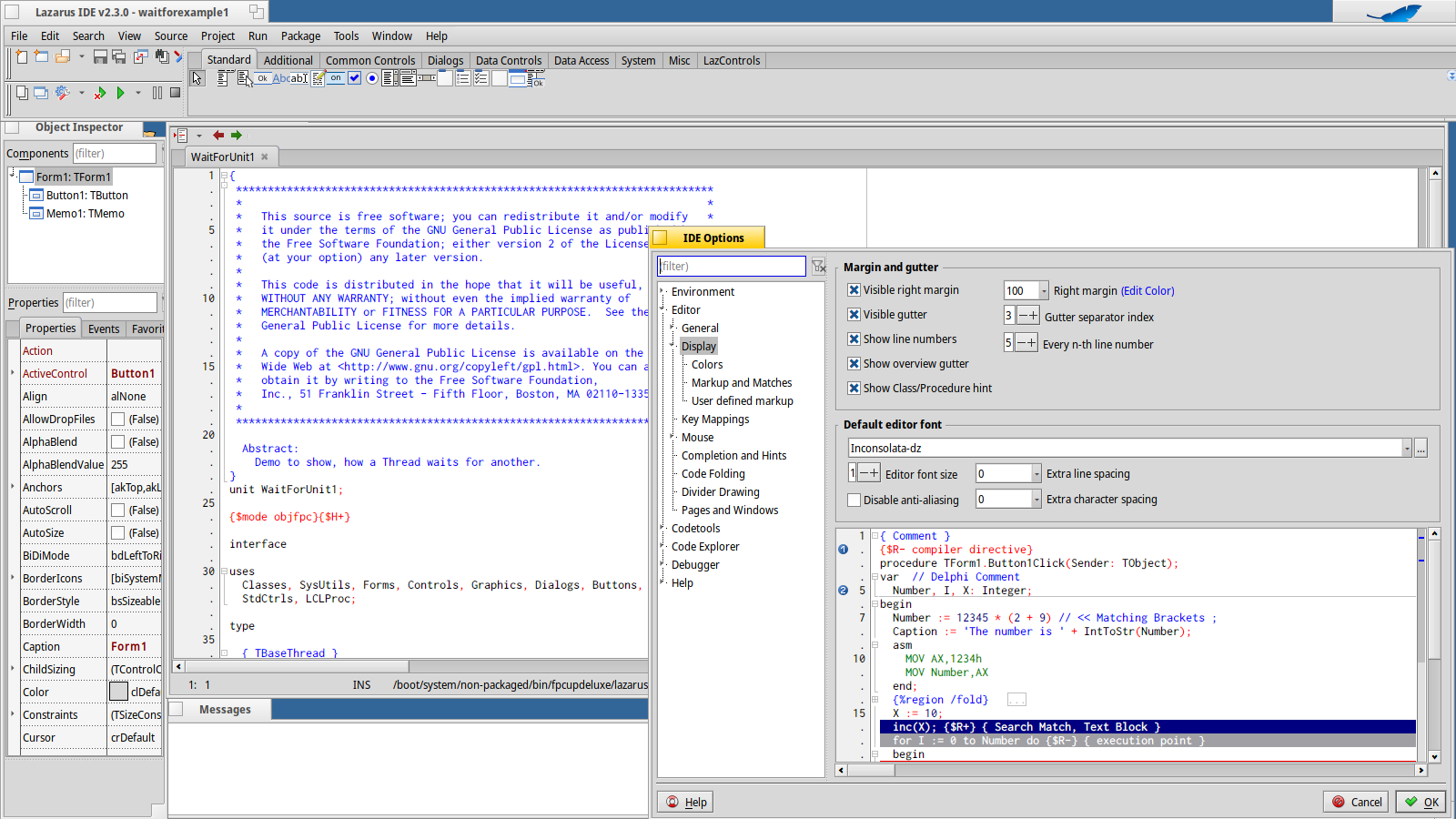1456x819 pixels.
Task: Toggle the Visible right margin checkbox
Action: [854, 290]
